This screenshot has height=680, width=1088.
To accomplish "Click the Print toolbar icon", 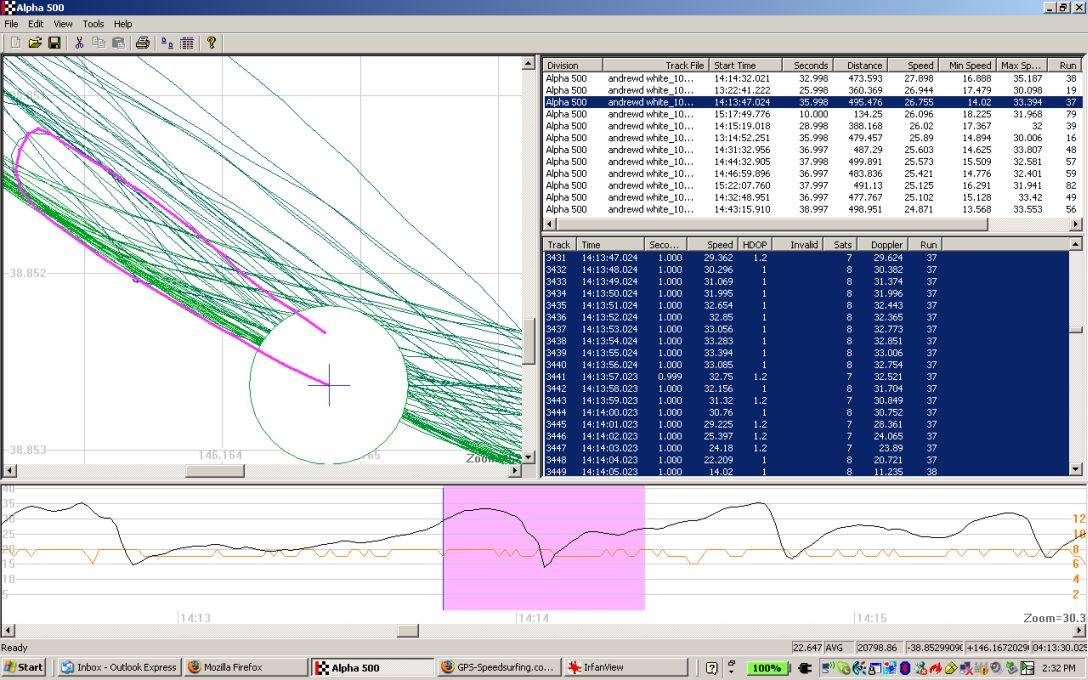I will 142,43.
